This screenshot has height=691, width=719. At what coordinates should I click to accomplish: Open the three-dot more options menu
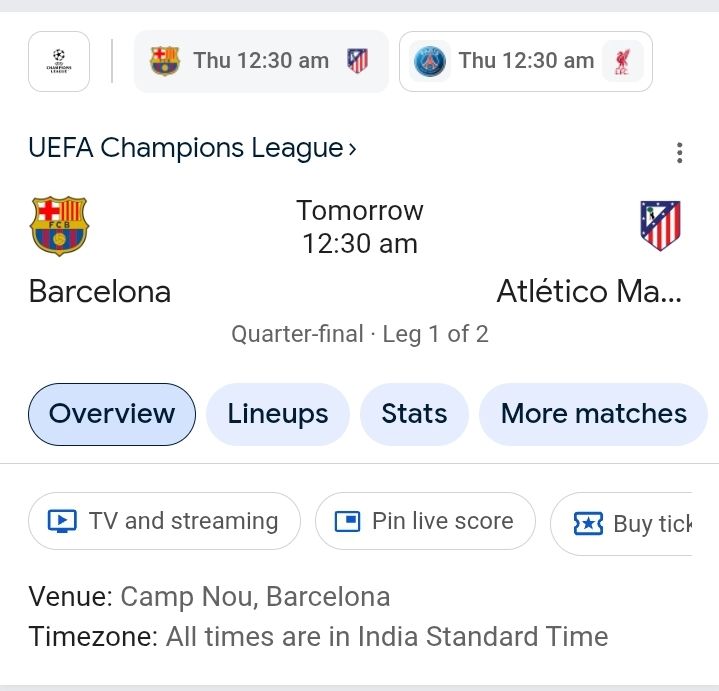[x=680, y=153]
